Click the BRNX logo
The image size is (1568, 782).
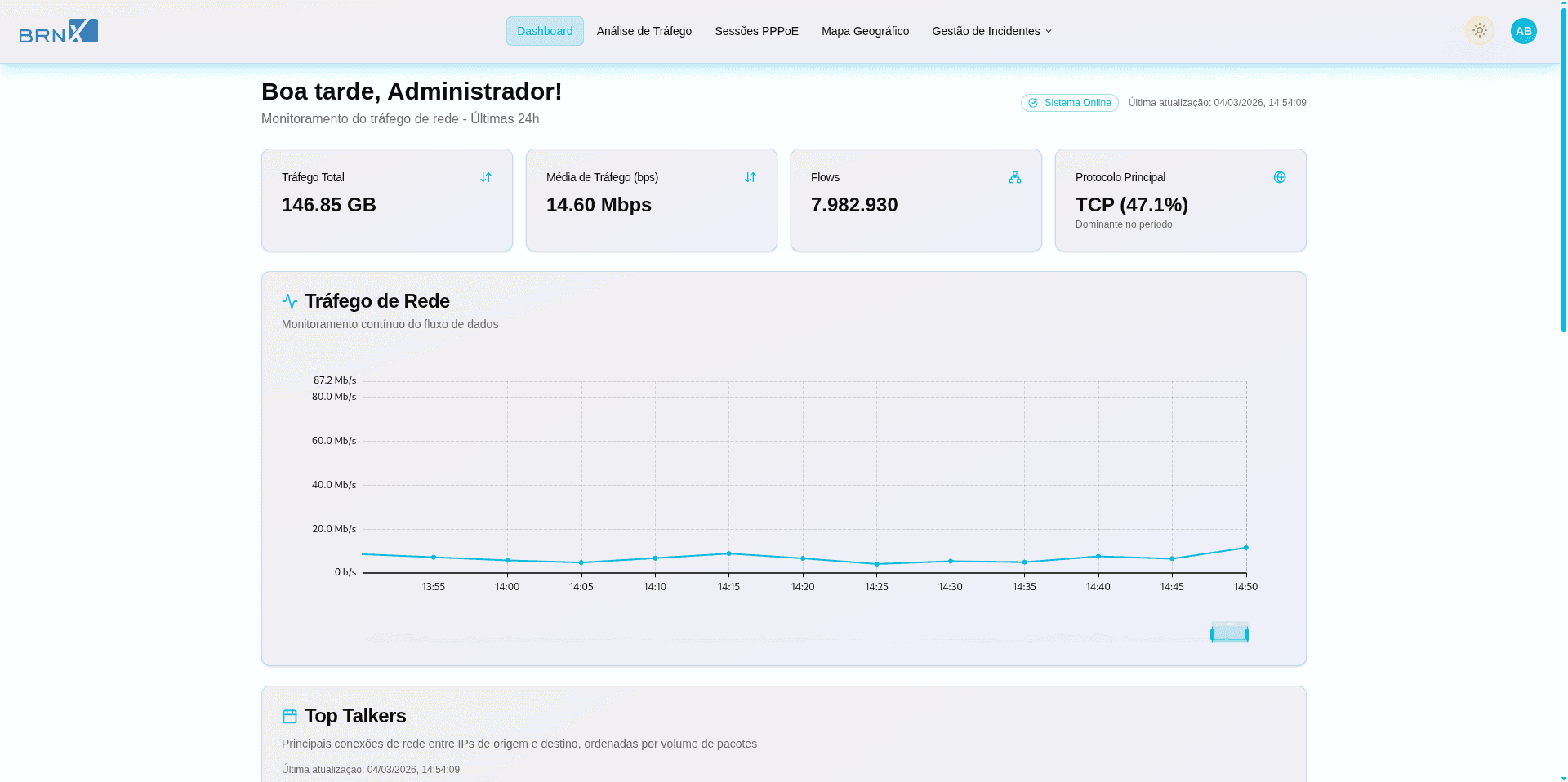pyautogui.click(x=59, y=31)
